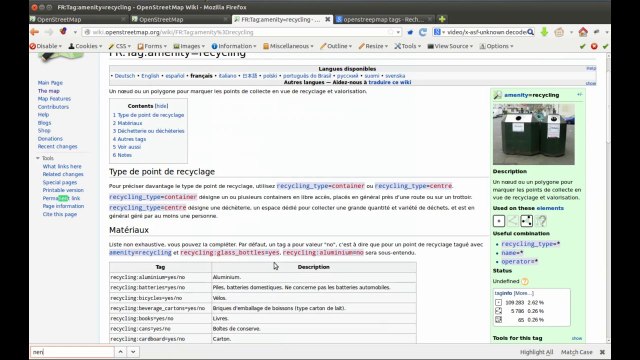Viewport: 640px width, 360px height.
Task: Open the Options dropdown
Action: click(496, 46)
